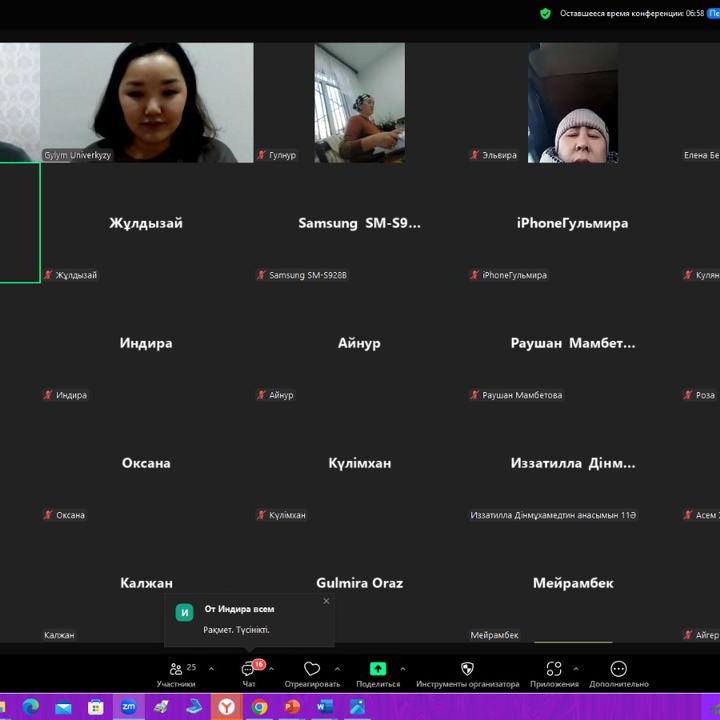Screen dimensions: 720x720
Task: Select the Күлімхан participant tile name
Action: (x=360, y=463)
